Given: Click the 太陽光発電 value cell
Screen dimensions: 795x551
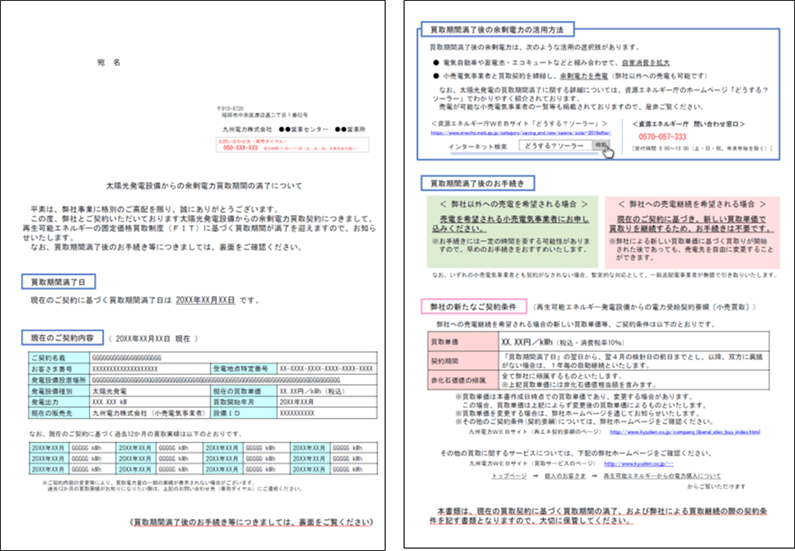Looking at the screenshot, I should coord(150,391).
